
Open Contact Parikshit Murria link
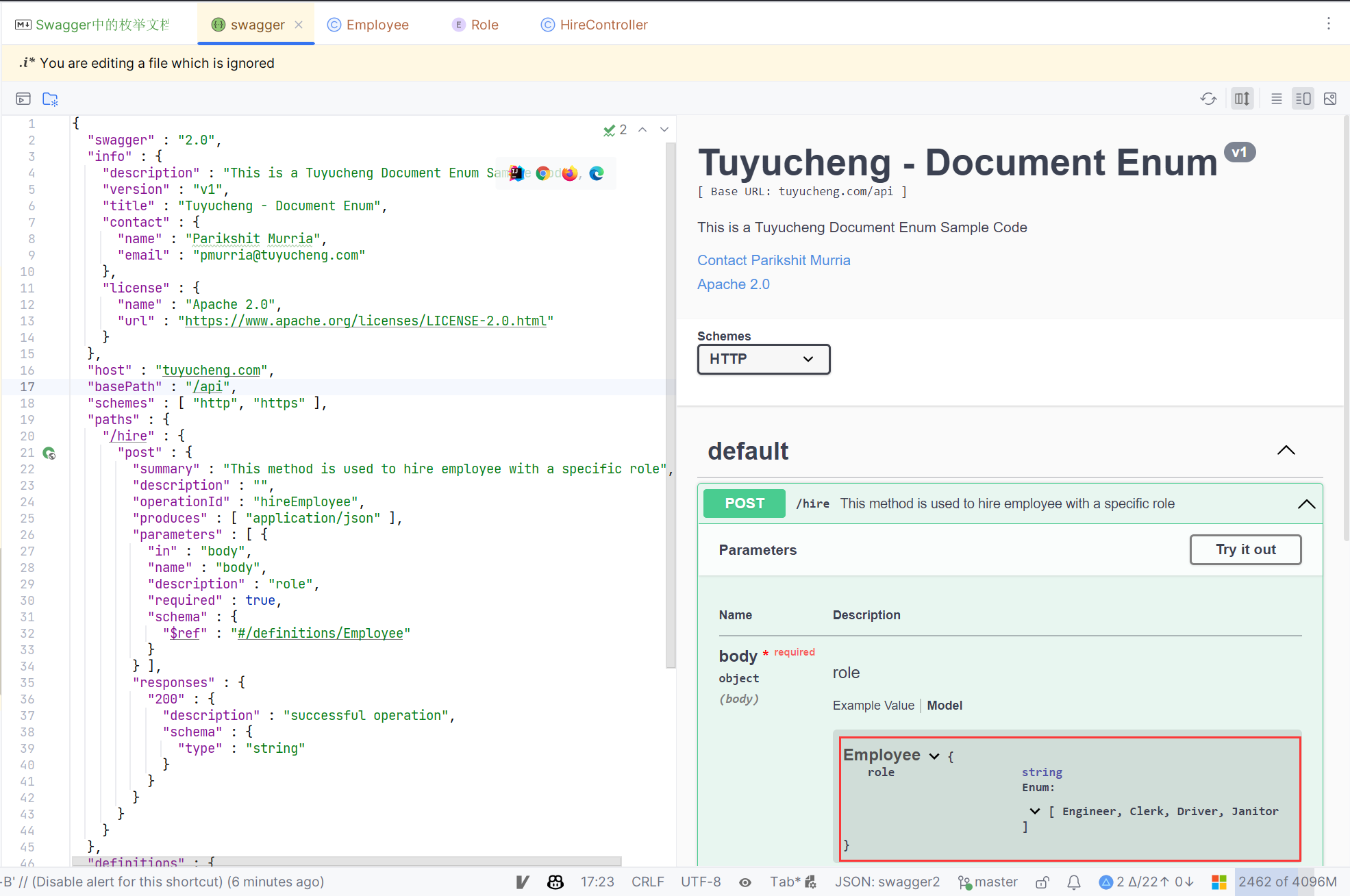pyautogui.click(x=774, y=260)
